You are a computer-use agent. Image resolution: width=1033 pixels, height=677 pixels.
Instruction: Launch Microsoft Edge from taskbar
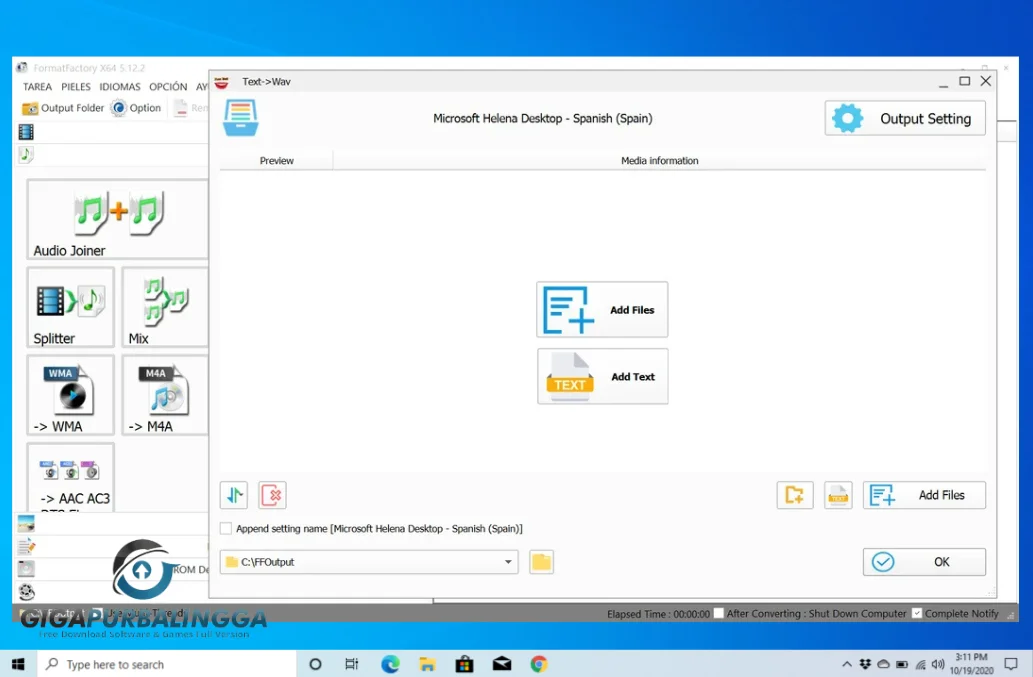click(390, 664)
